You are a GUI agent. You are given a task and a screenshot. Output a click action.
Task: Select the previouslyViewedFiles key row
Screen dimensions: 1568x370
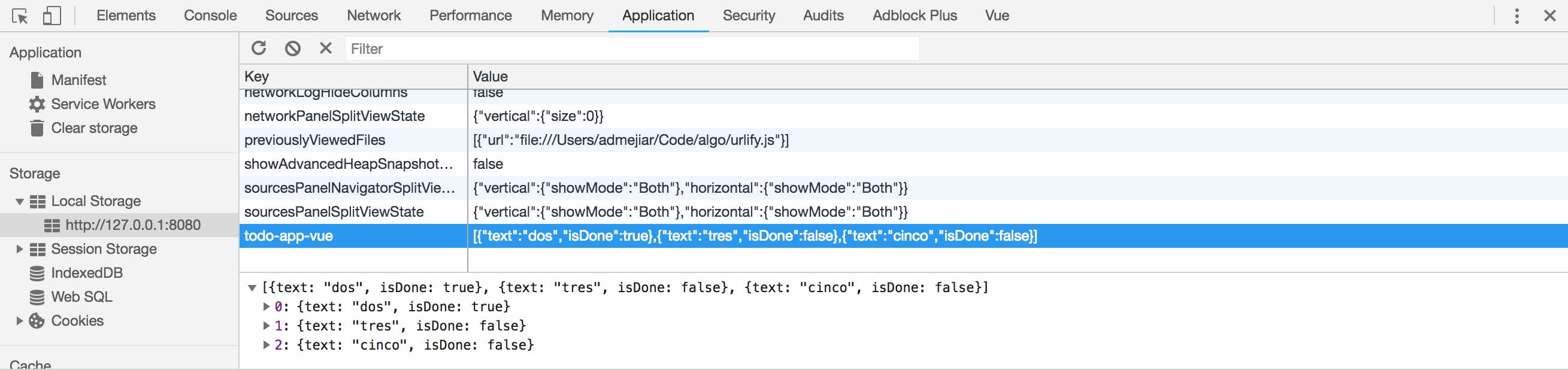[314, 140]
